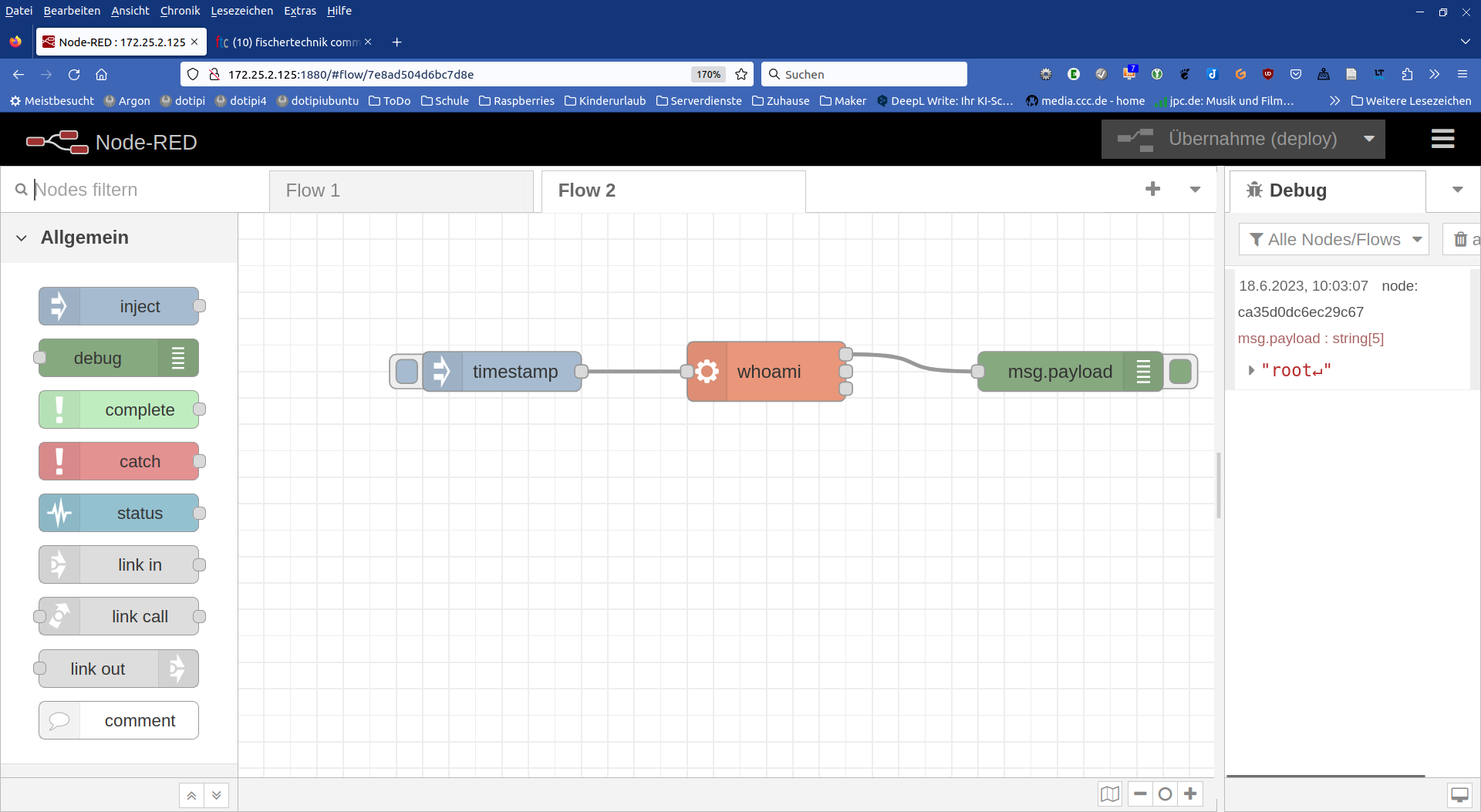Open the Datei browser menu
1481x812 pixels.
click(x=19, y=11)
